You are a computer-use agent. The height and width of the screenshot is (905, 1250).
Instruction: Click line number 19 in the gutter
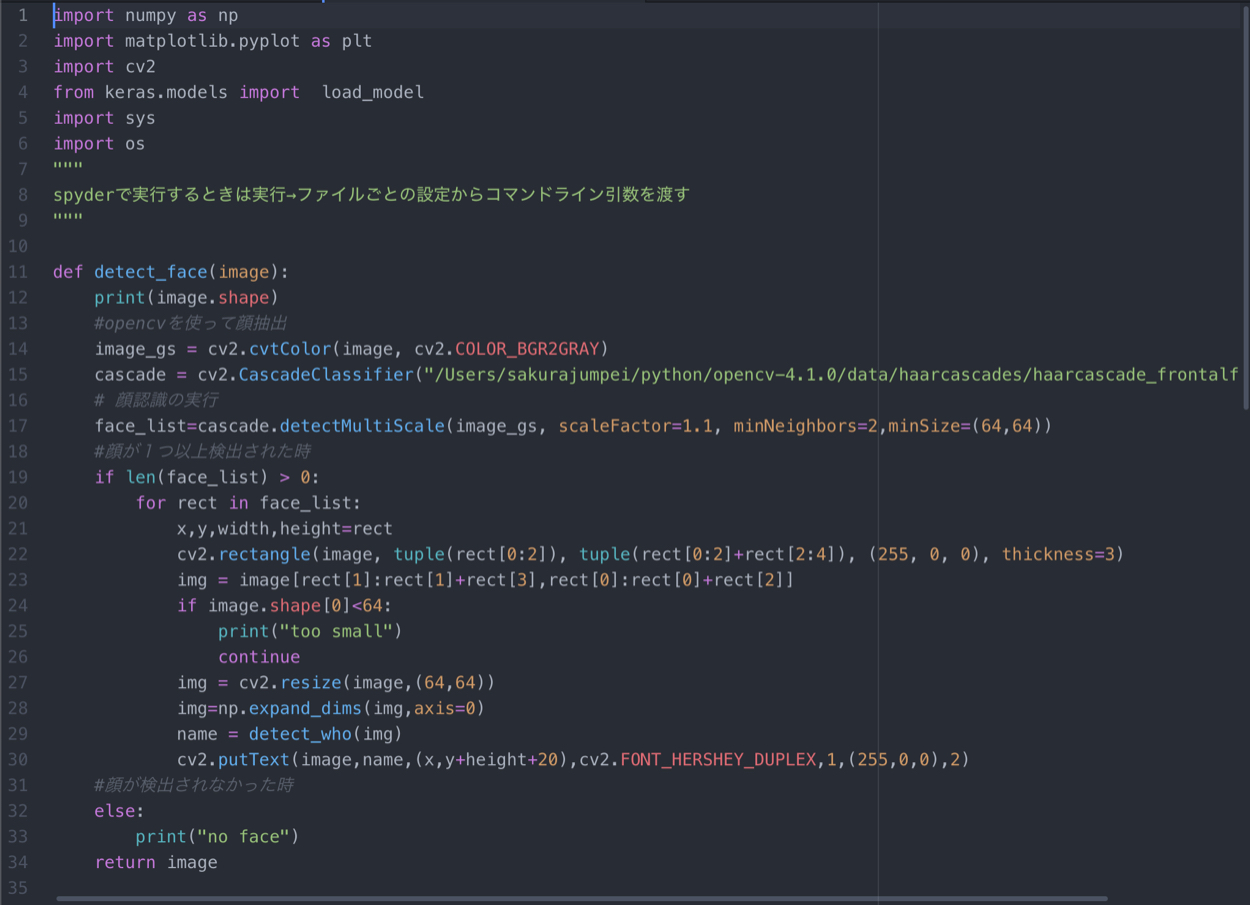[x=18, y=477]
